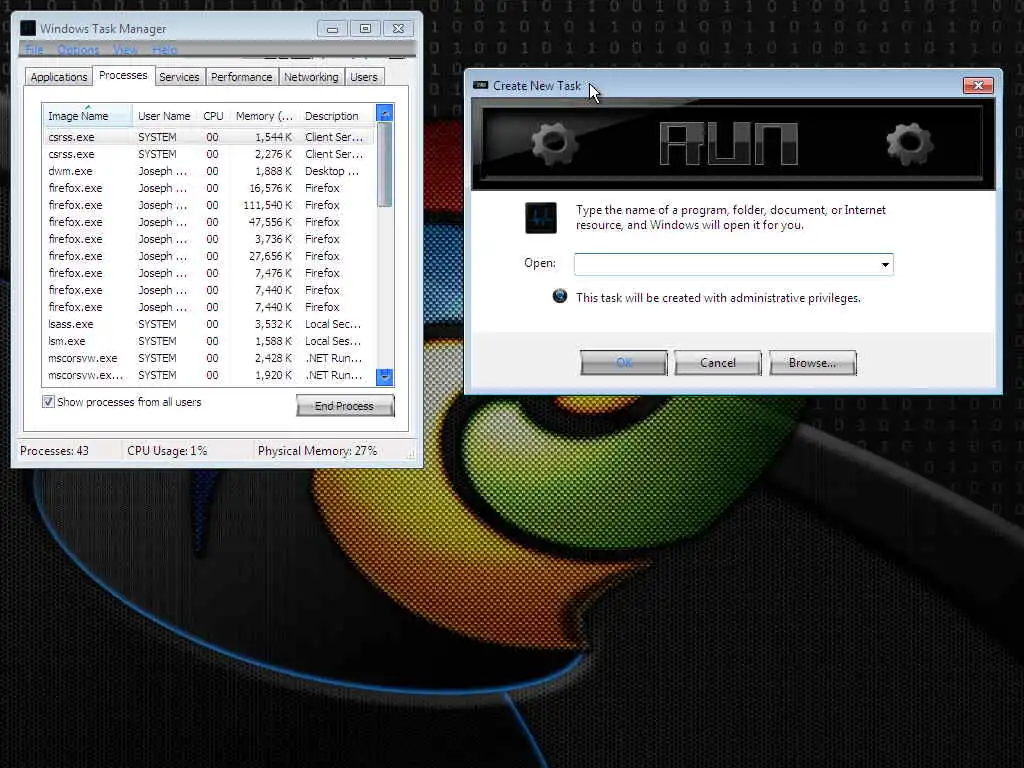
Task: Click the Task Manager resize grip corner
Action: coord(411,453)
